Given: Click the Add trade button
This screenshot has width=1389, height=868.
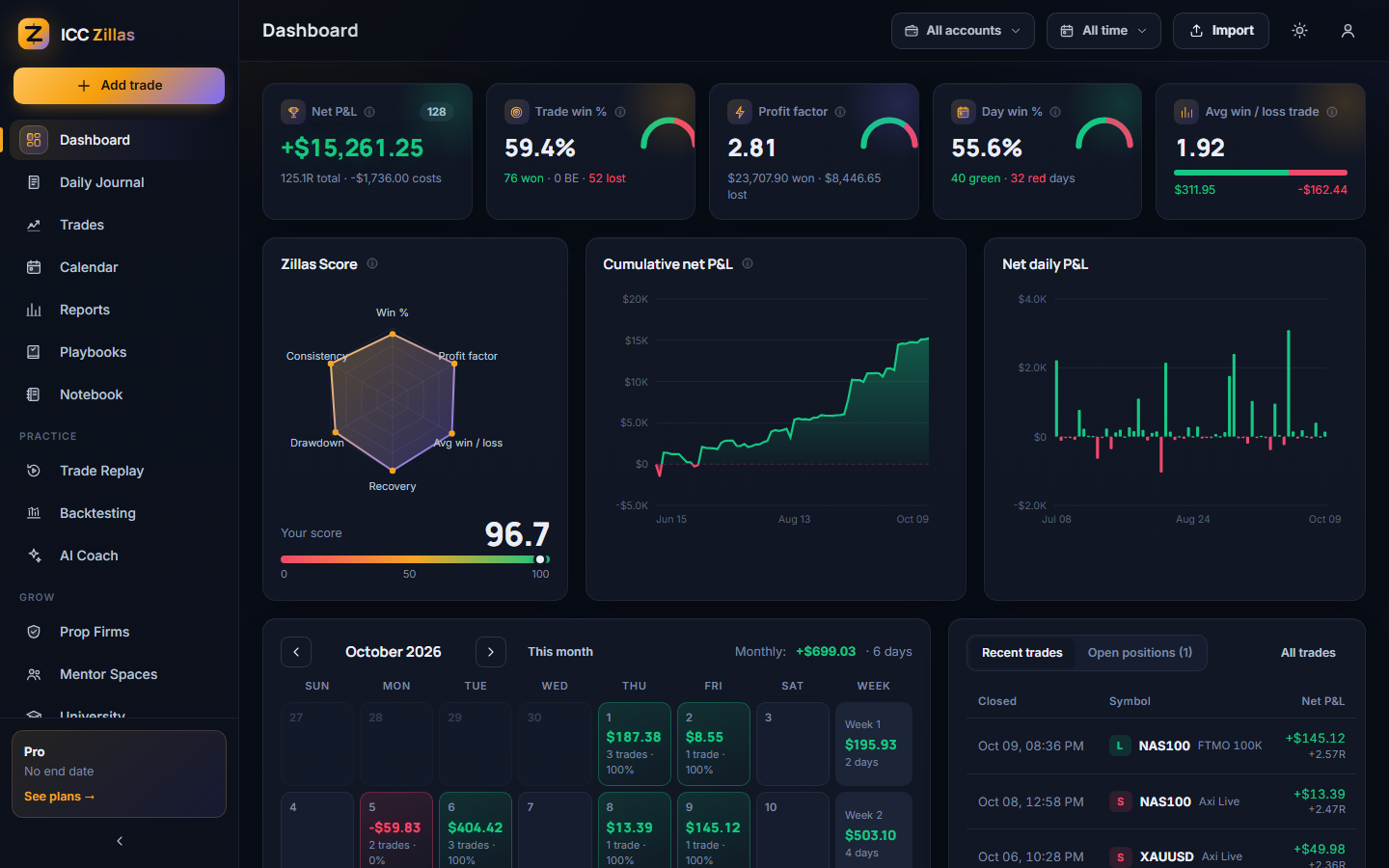Looking at the screenshot, I should 119,86.
